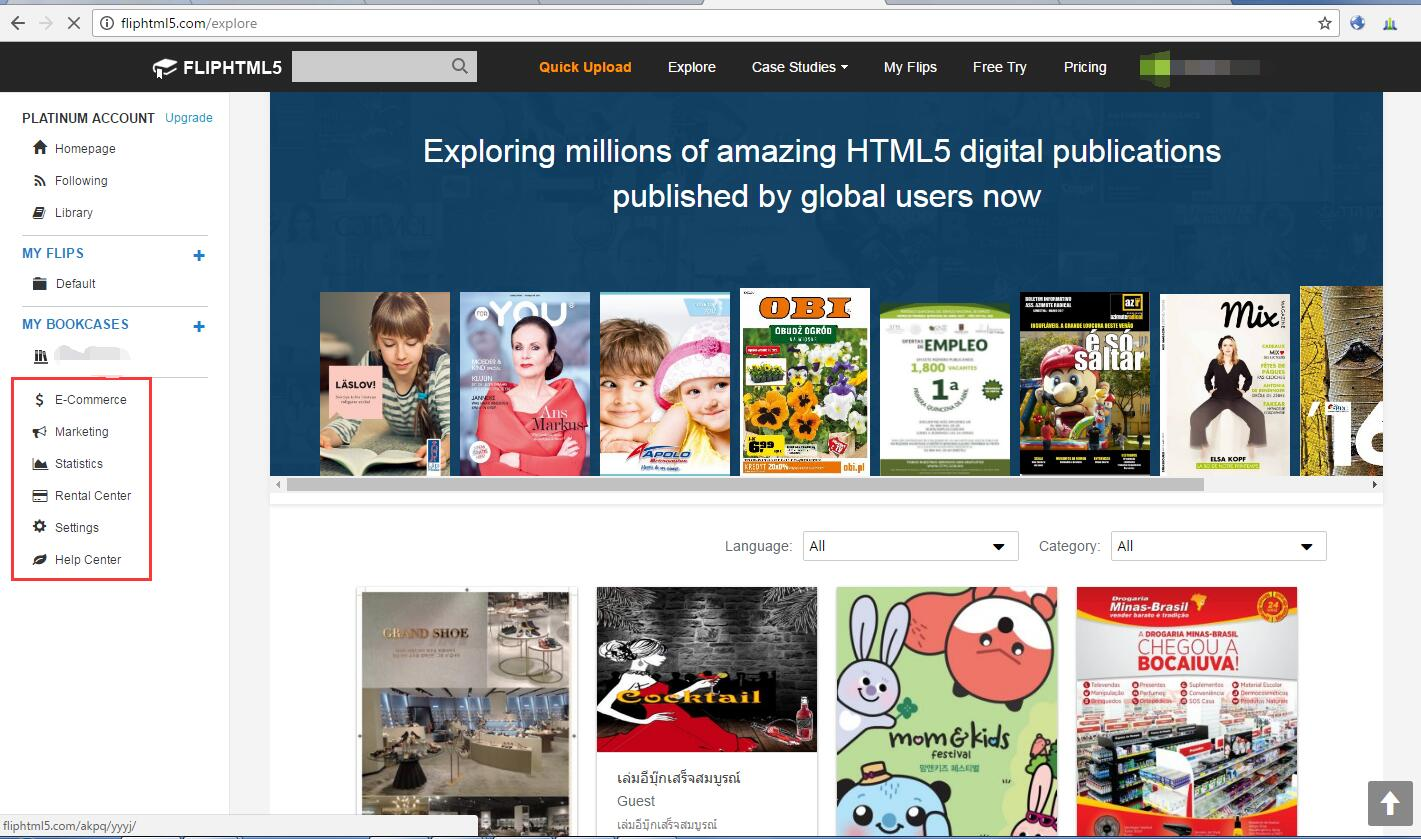Click the Marketing megaphone icon
The image size is (1421, 839).
pyautogui.click(x=40, y=432)
